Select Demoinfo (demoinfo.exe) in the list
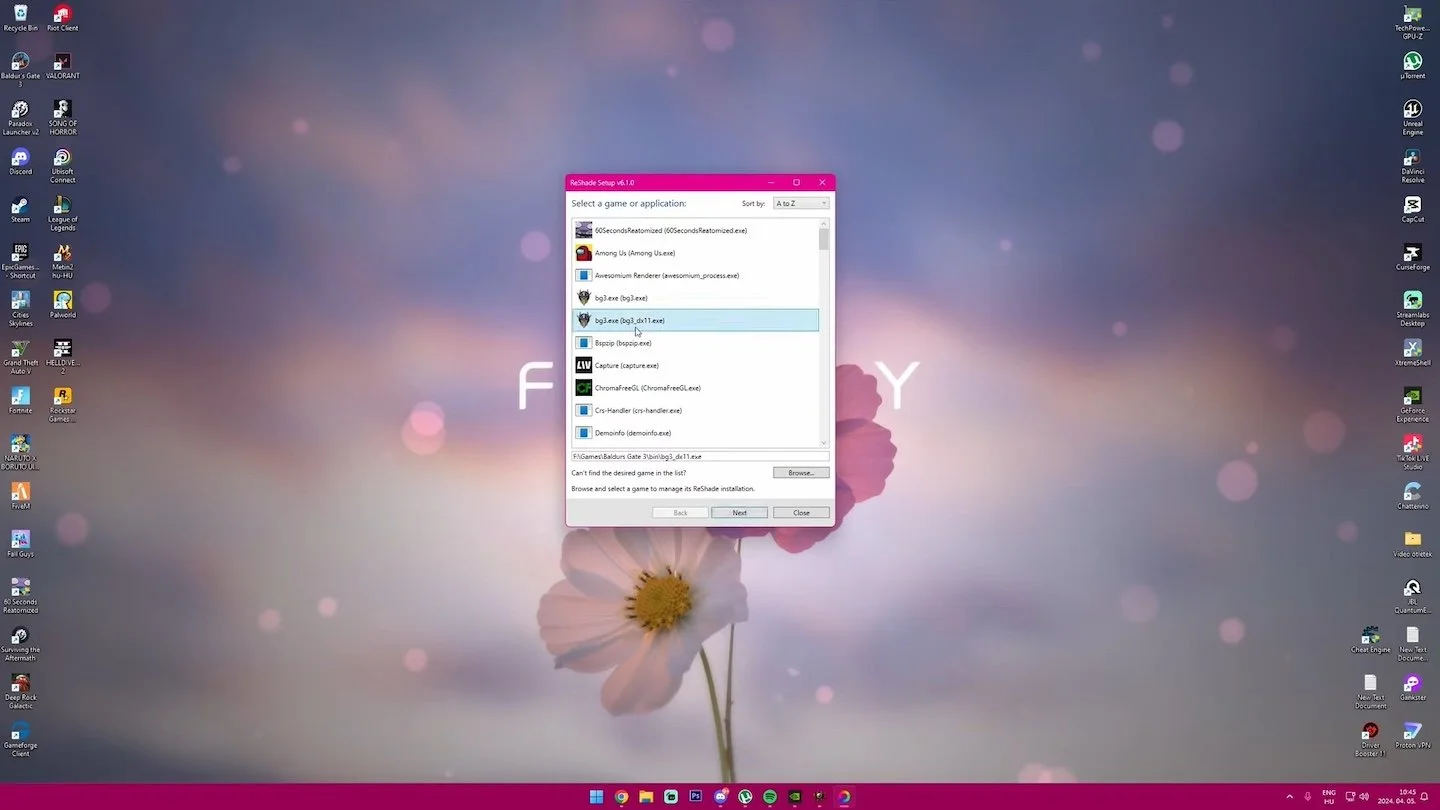 [x=695, y=433]
